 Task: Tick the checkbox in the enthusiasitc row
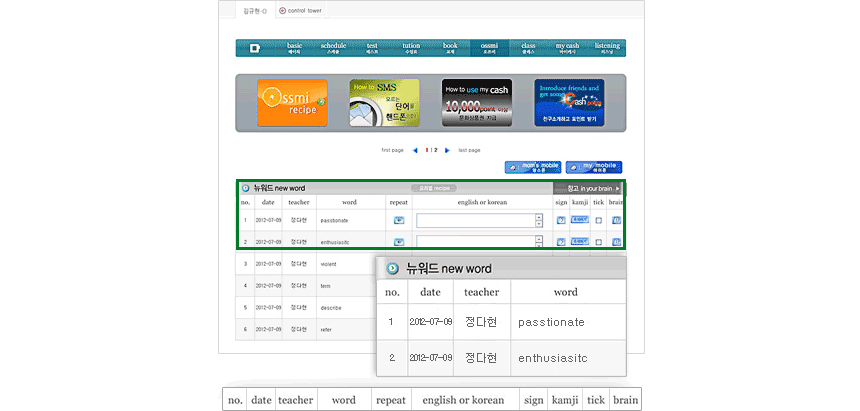(x=599, y=242)
